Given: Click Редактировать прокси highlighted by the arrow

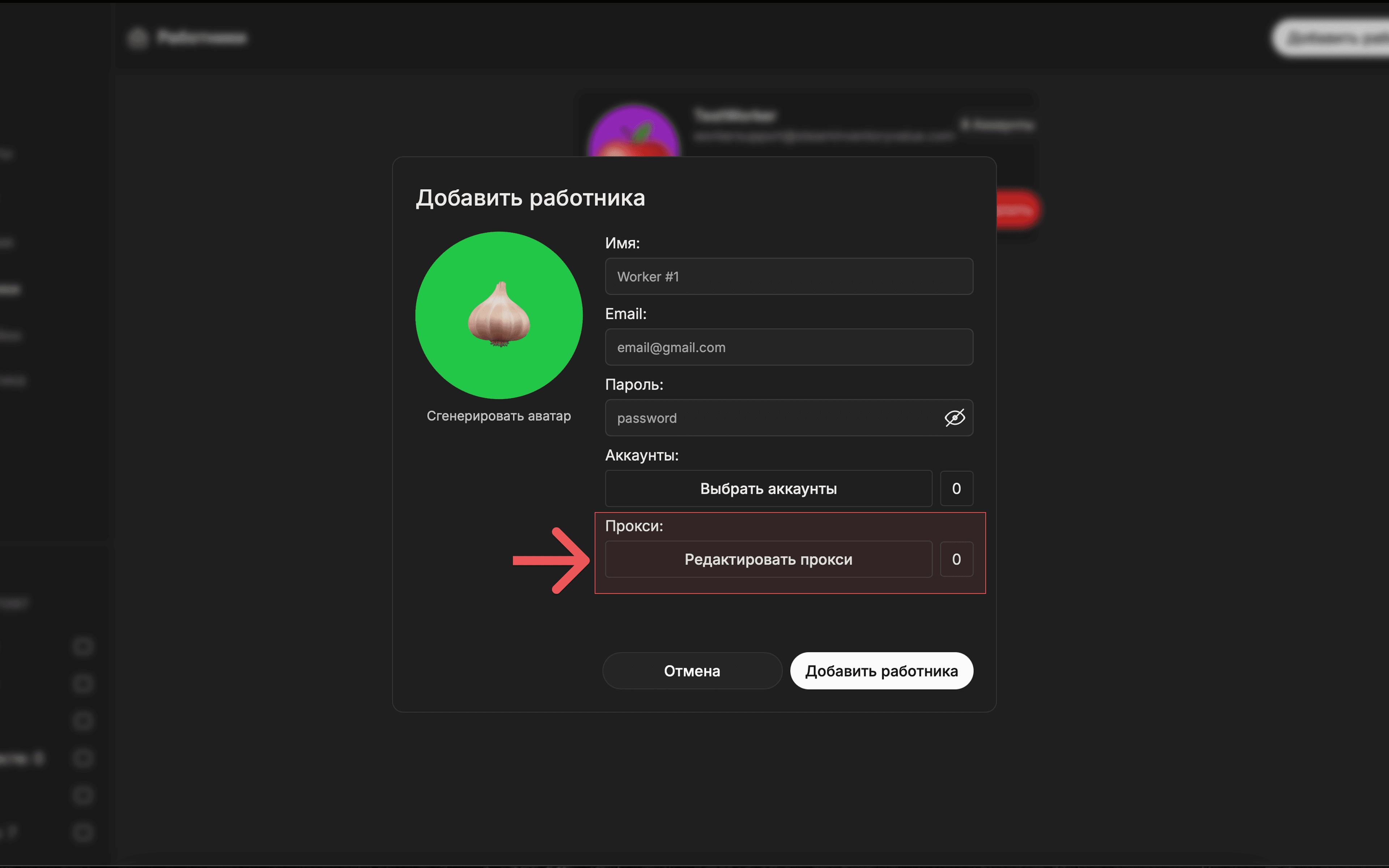Looking at the screenshot, I should pos(768,559).
